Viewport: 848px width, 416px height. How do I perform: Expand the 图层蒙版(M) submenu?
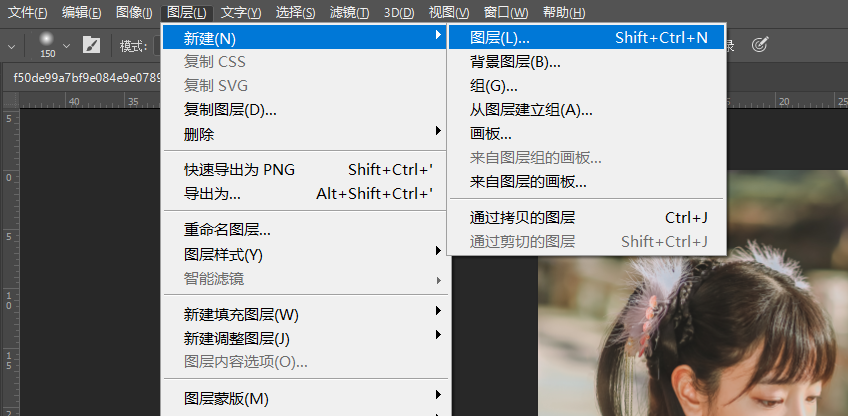click(304, 399)
